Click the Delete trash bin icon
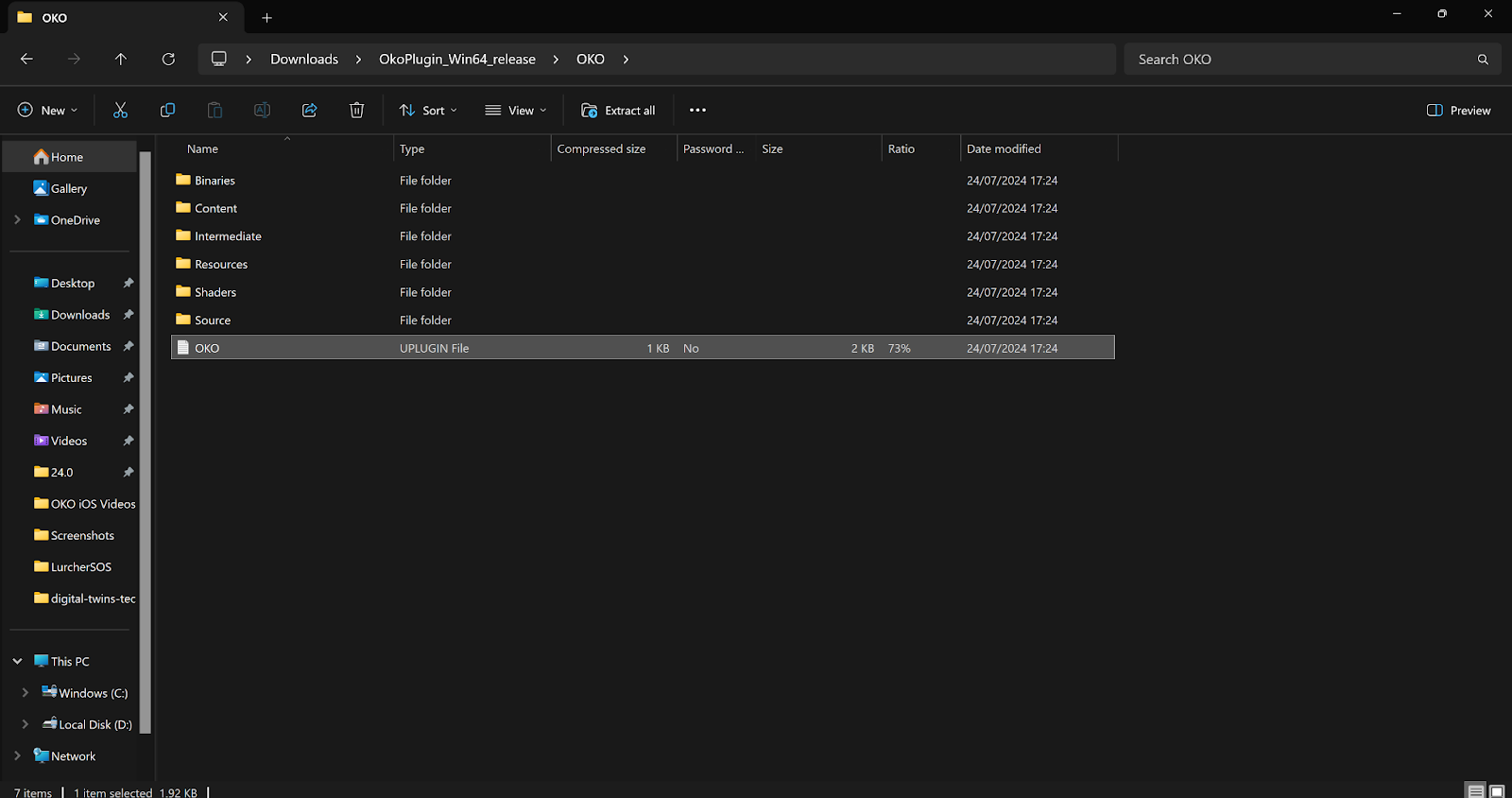The image size is (1512, 798). point(356,111)
